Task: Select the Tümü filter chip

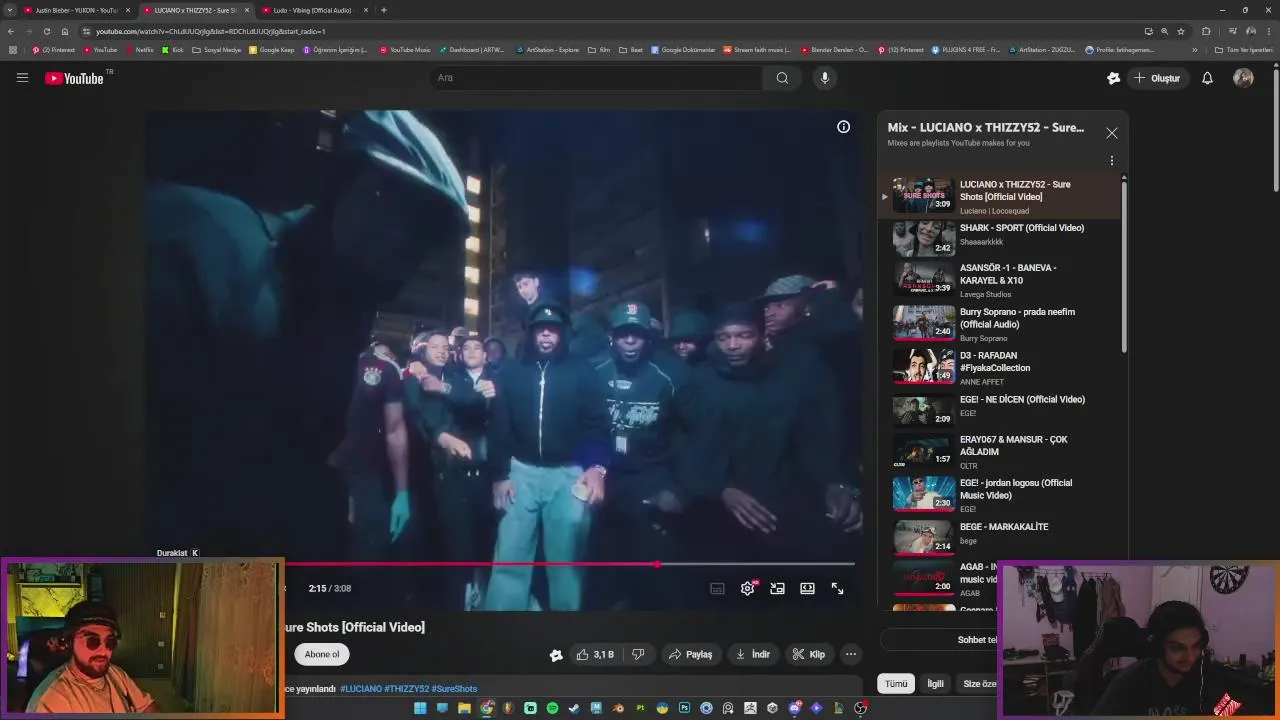Action: [896, 684]
